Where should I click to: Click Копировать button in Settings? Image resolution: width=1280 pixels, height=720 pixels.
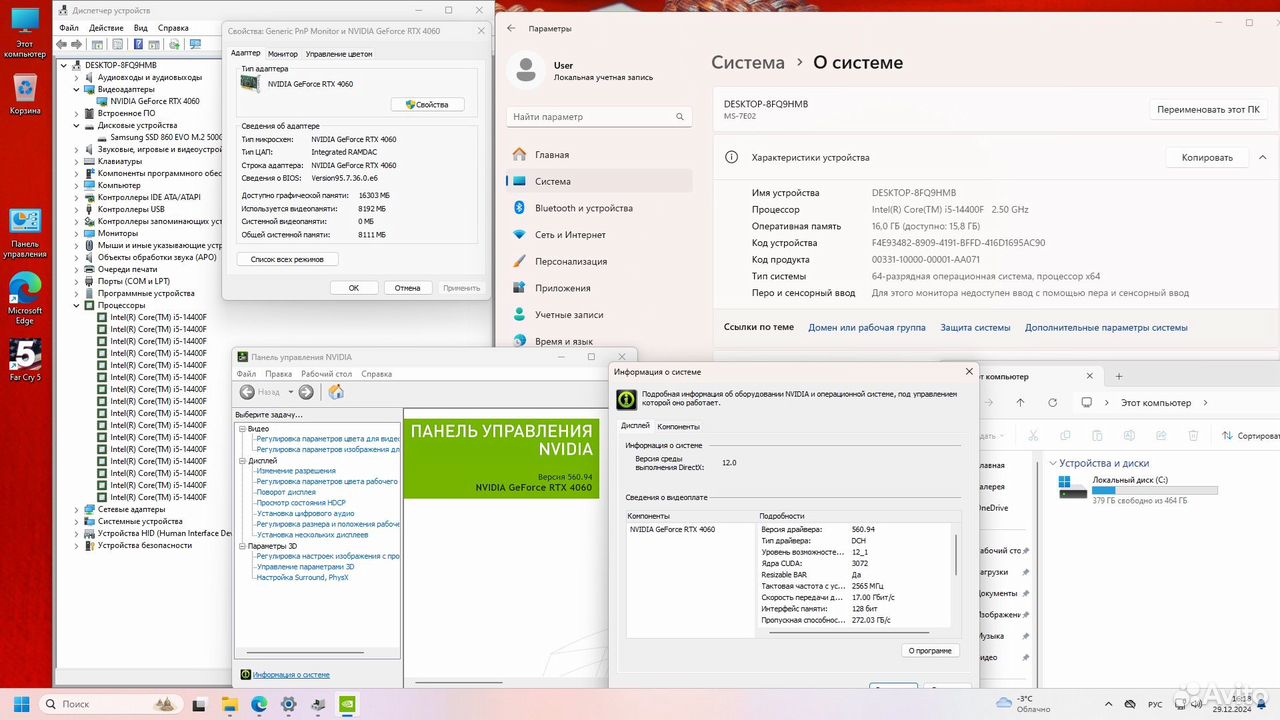(x=1207, y=157)
